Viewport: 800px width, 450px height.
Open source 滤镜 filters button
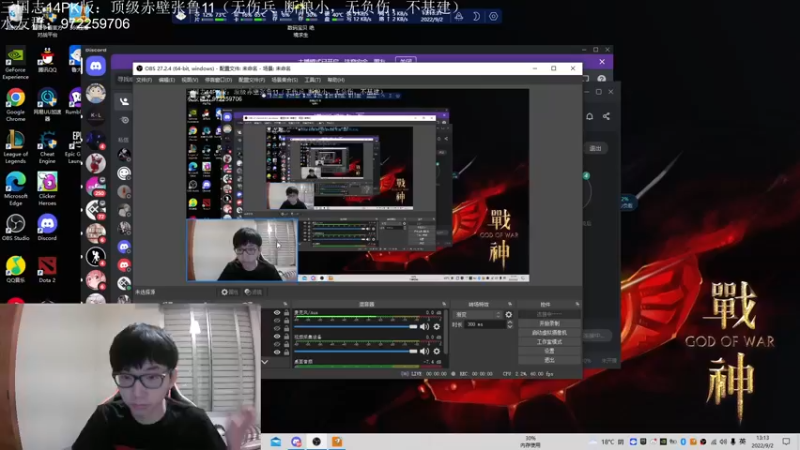click(x=253, y=292)
